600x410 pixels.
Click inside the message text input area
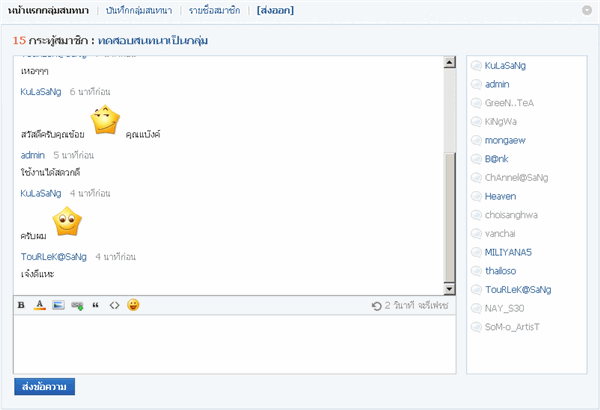[x=235, y=344]
